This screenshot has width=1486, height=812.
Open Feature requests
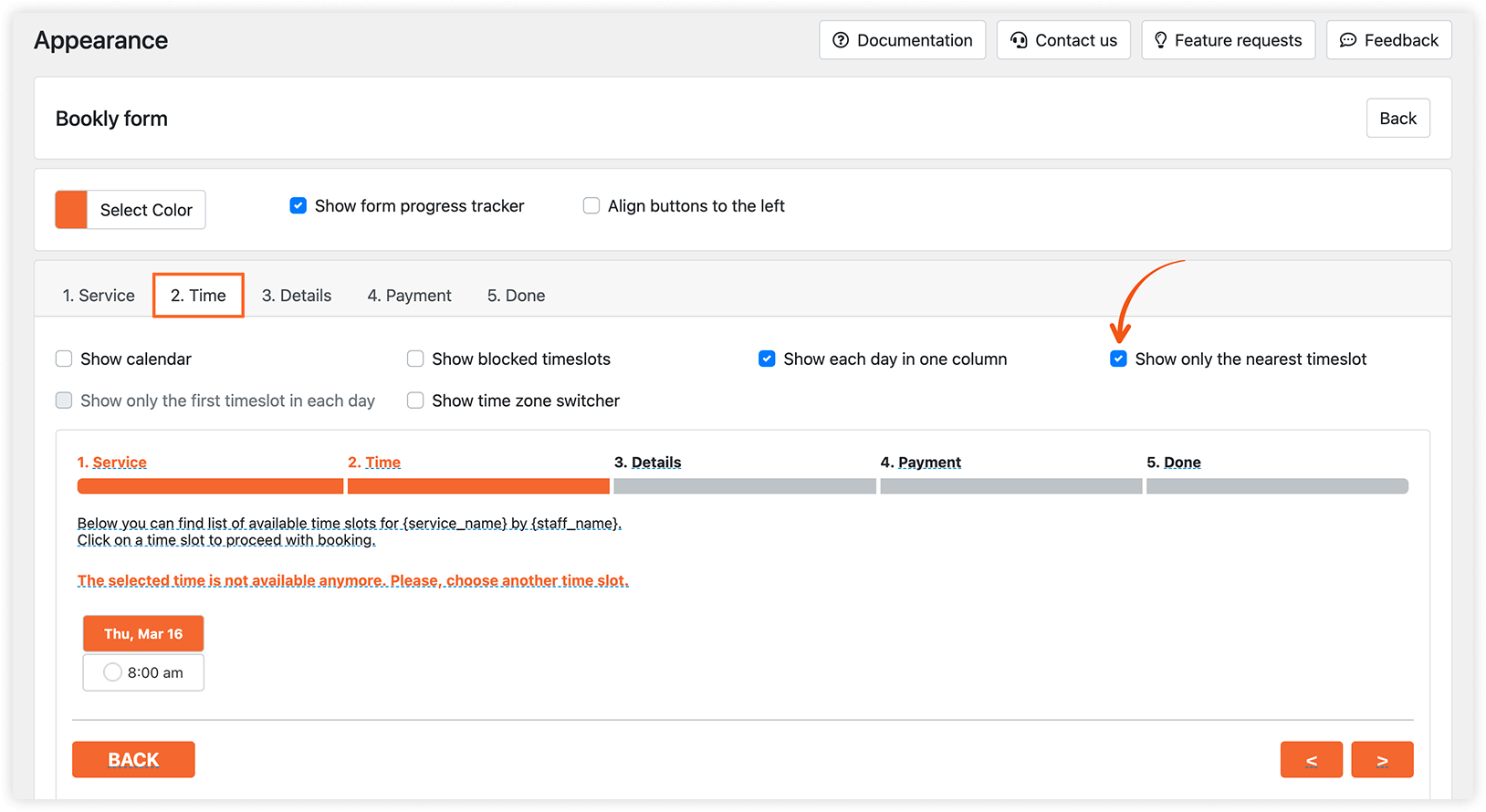point(1228,40)
